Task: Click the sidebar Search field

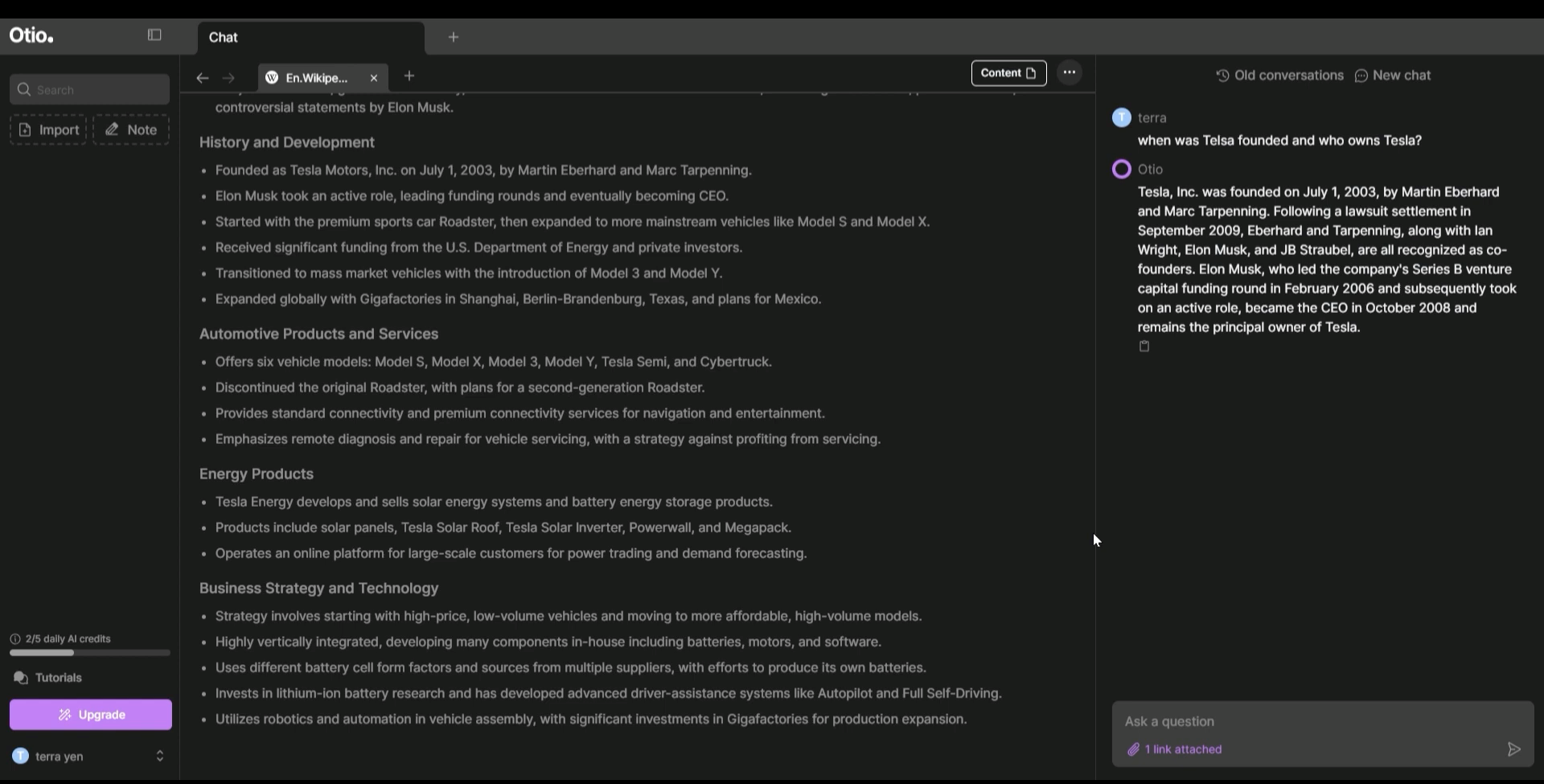Action: [90, 89]
